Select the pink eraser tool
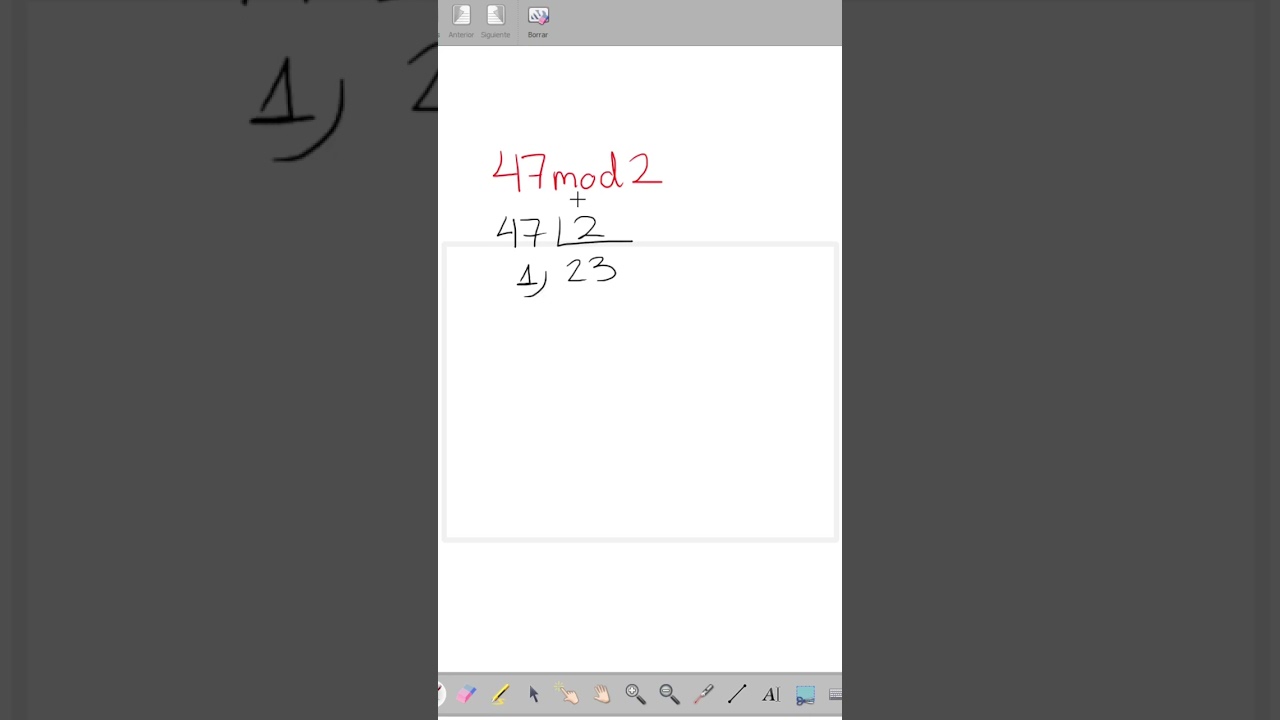Image resolution: width=1280 pixels, height=720 pixels. 467,694
